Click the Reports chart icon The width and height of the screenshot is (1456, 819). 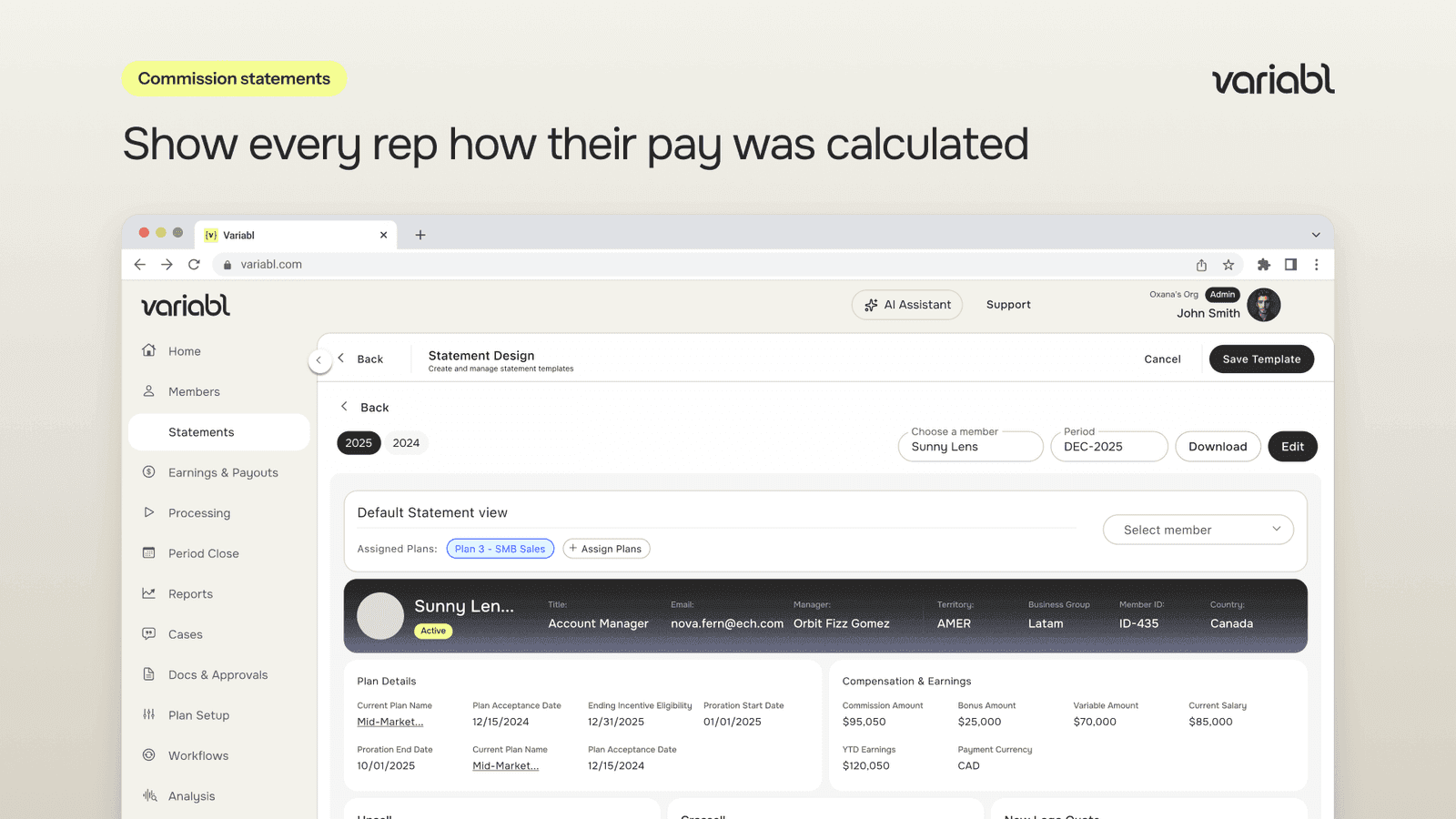(x=148, y=593)
